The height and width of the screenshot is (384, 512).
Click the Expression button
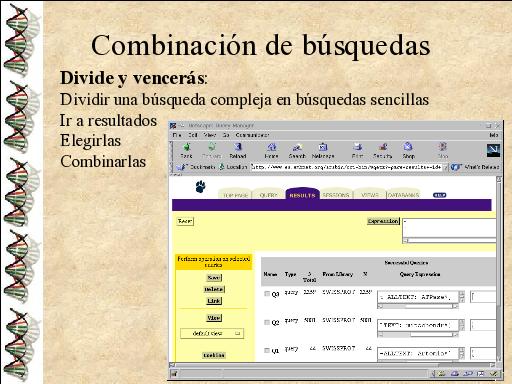(x=383, y=221)
